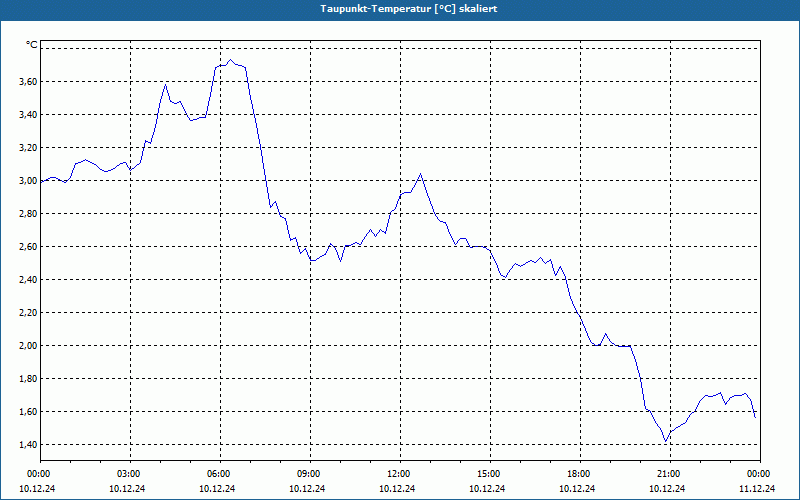
Task: Click the '09:00' time label
Action: 307,474
